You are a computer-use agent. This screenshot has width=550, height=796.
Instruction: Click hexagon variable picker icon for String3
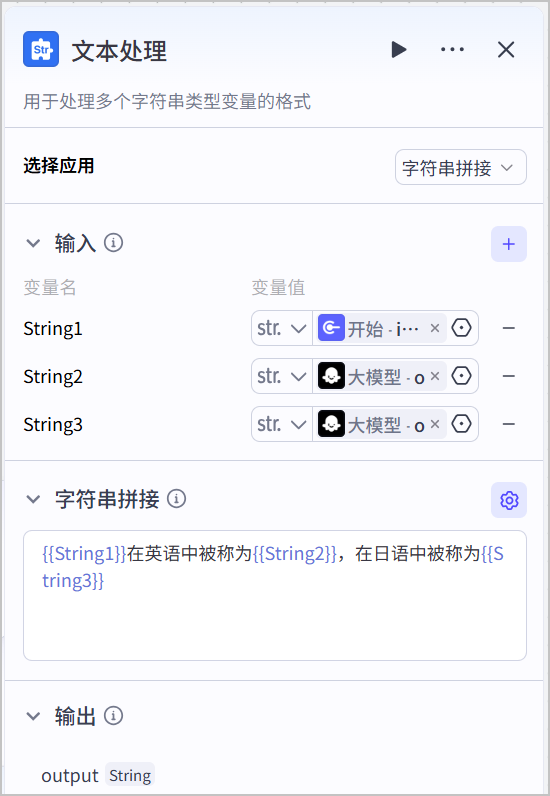[462, 424]
